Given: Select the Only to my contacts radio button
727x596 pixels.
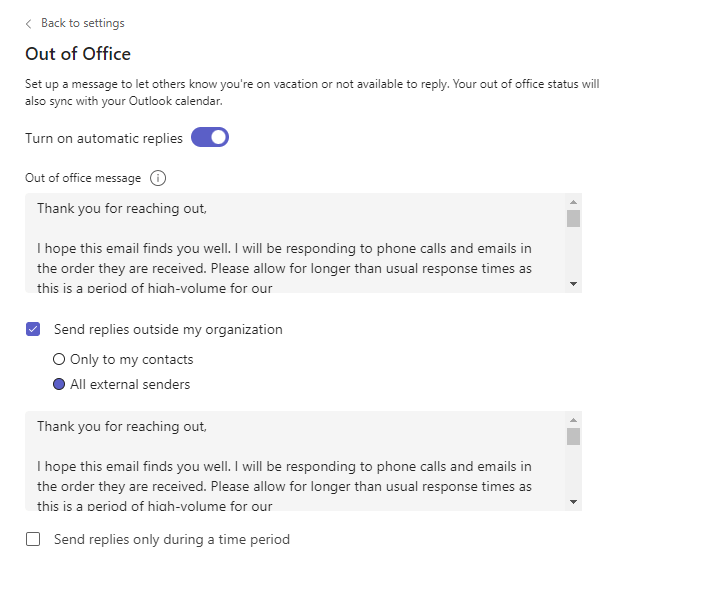Looking at the screenshot, I should [59, 359].
